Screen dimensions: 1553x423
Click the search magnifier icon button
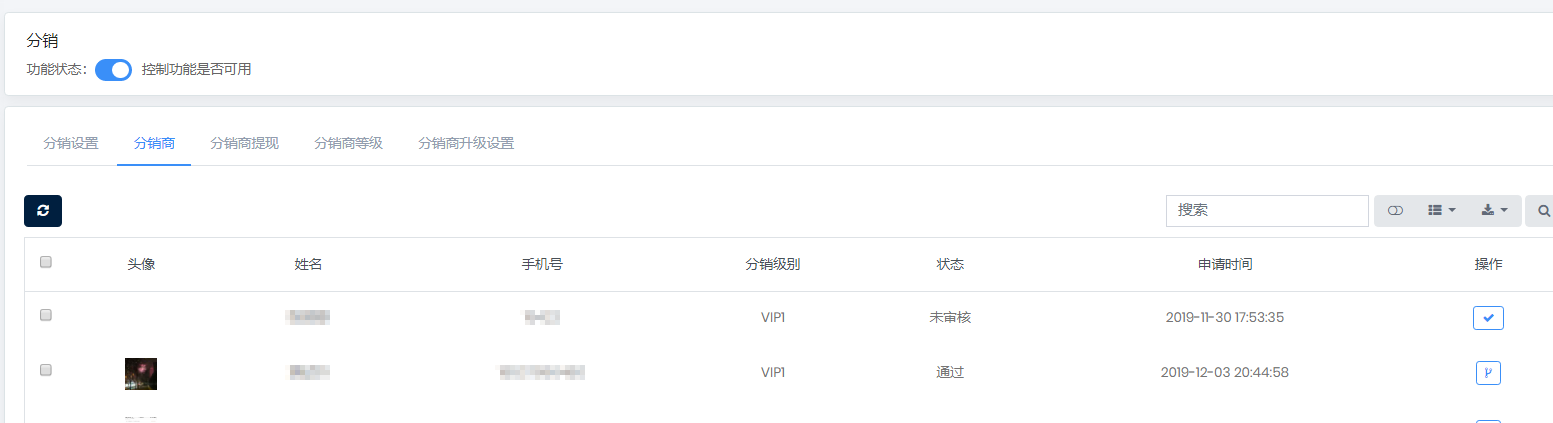click(x=1543, y=211)
